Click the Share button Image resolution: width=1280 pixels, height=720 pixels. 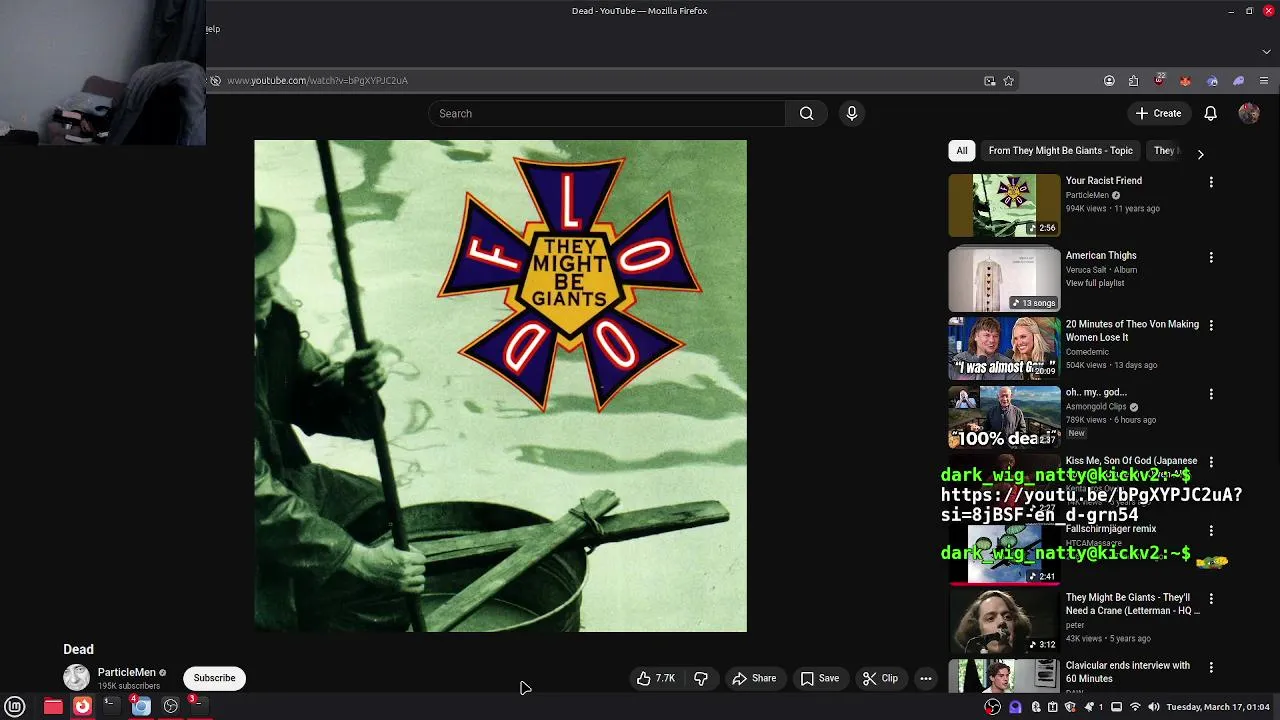coord(754,678)
